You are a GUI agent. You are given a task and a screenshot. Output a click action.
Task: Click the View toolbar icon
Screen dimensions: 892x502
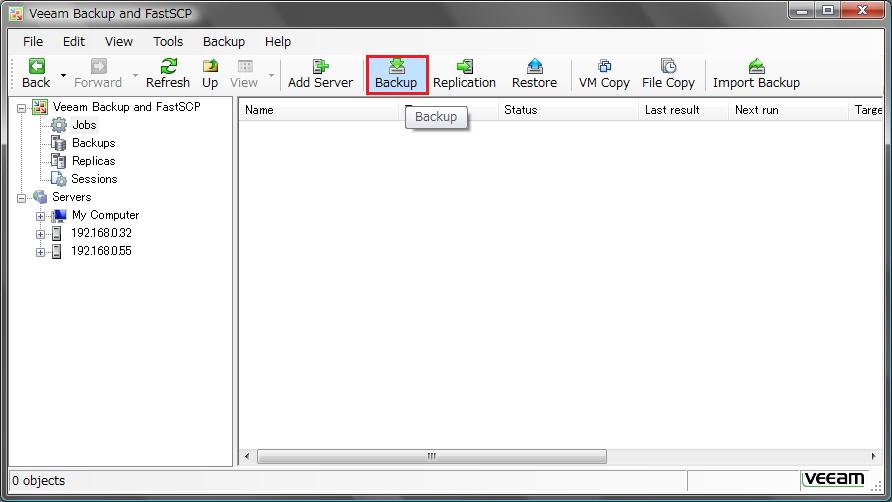pyautogui.click(x=245, y=66)
